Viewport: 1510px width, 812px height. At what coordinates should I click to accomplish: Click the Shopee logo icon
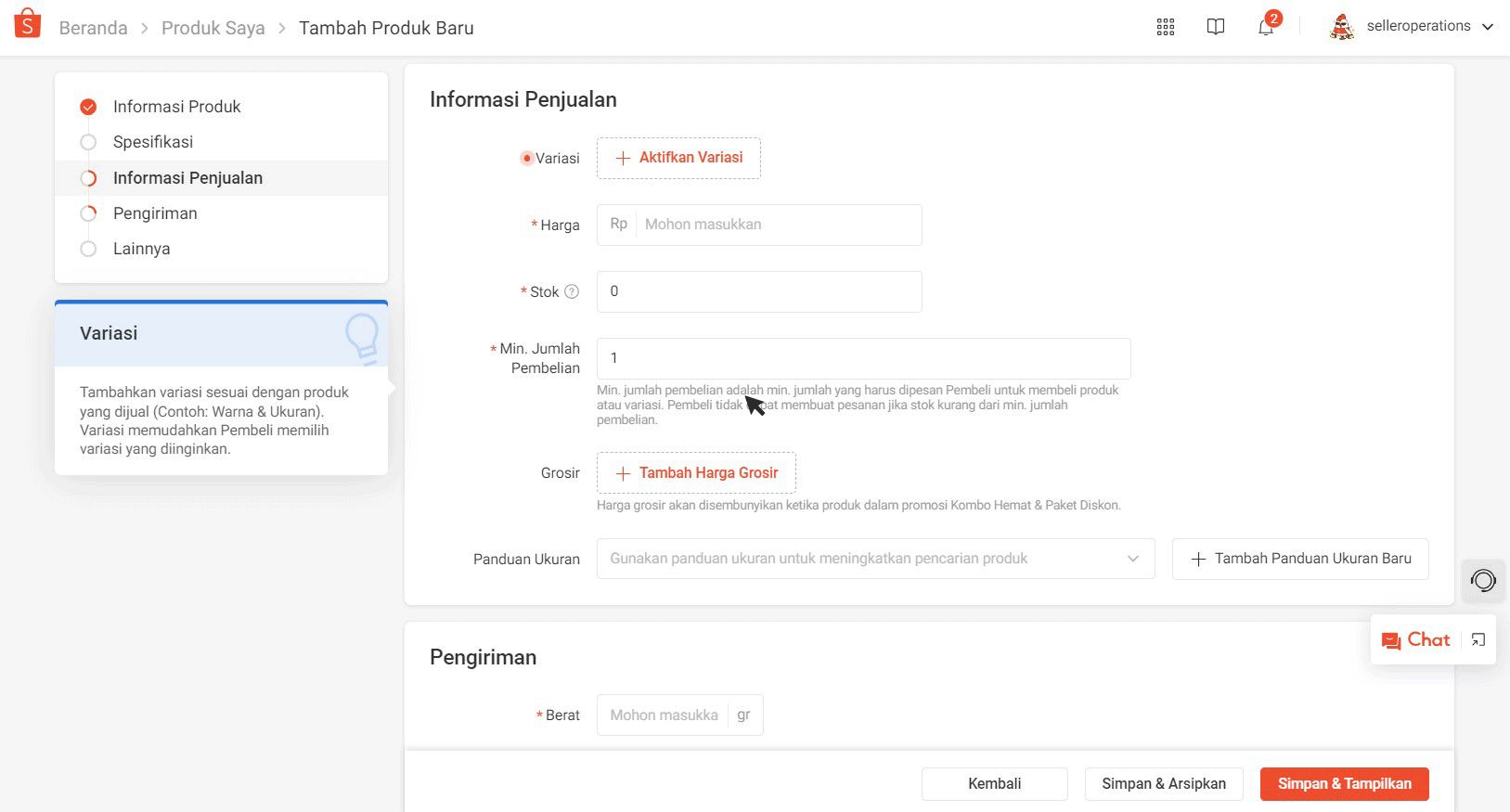coord(28,23)
